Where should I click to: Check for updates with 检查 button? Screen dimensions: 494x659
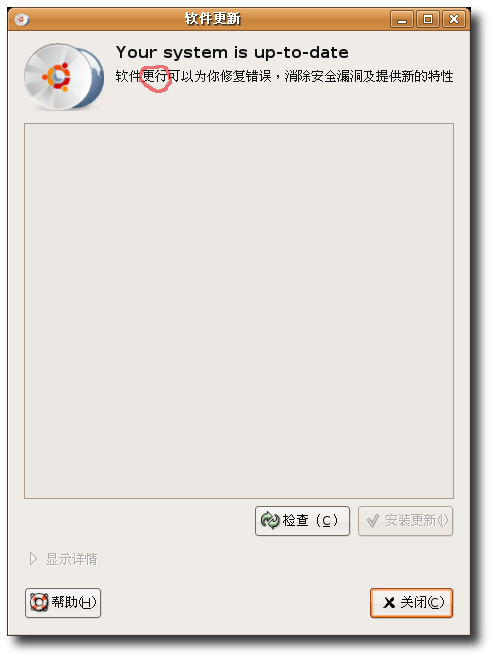(302, 521)
